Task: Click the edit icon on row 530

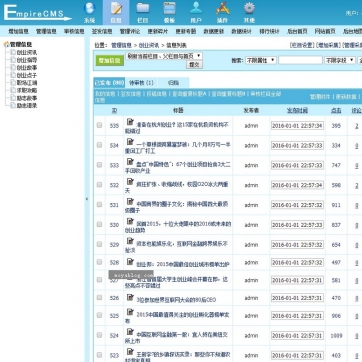Action: tap(130, 222)
